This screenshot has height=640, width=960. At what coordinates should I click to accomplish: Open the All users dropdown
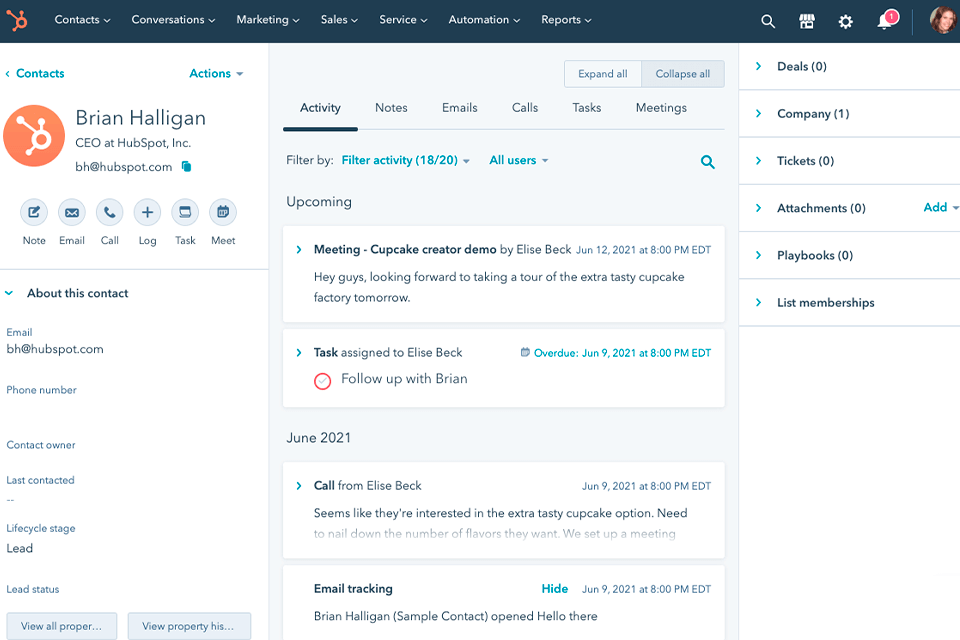(519, 160)
